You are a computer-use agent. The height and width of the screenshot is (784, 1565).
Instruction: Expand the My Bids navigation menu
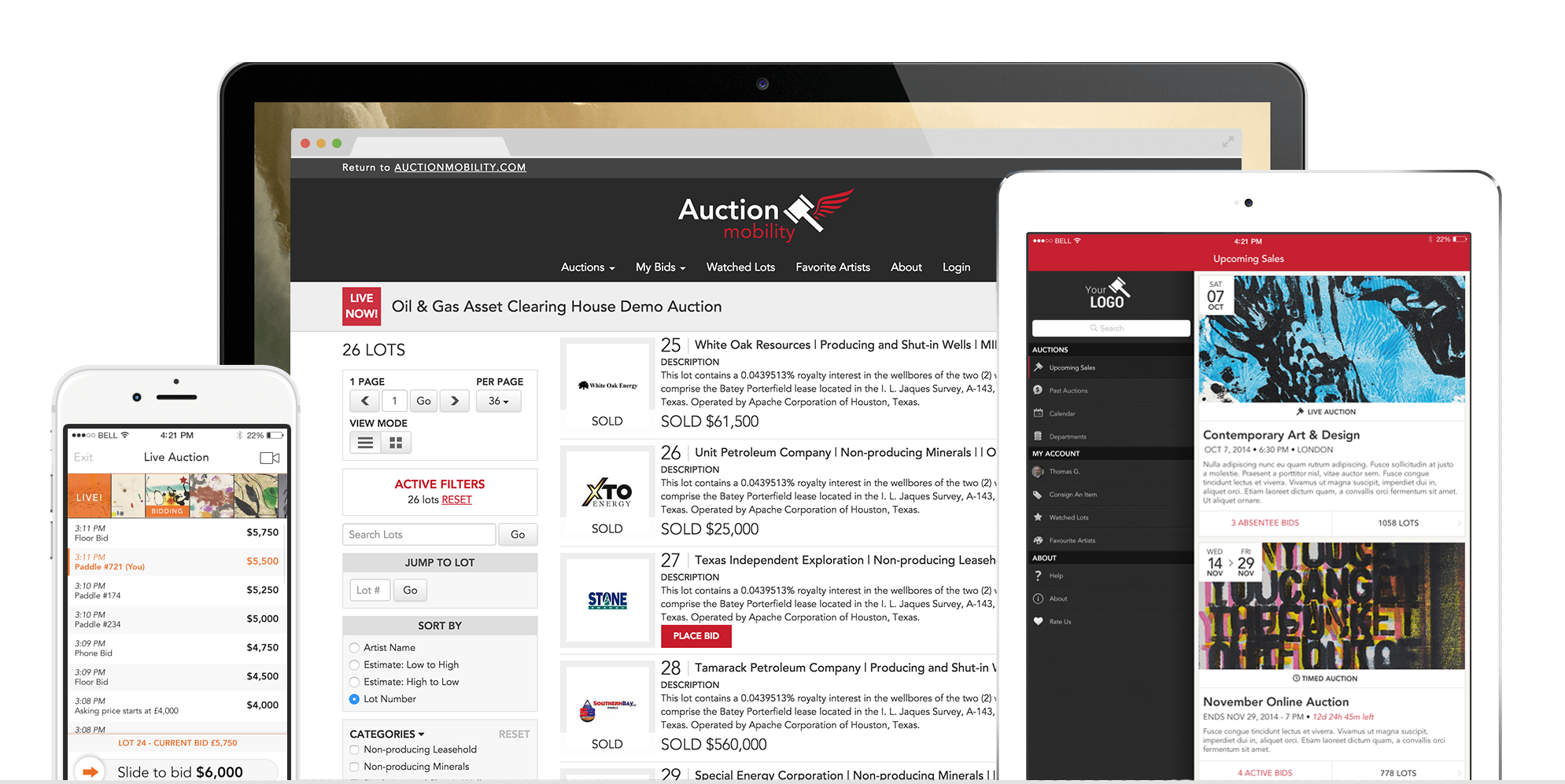coord(660,267)
